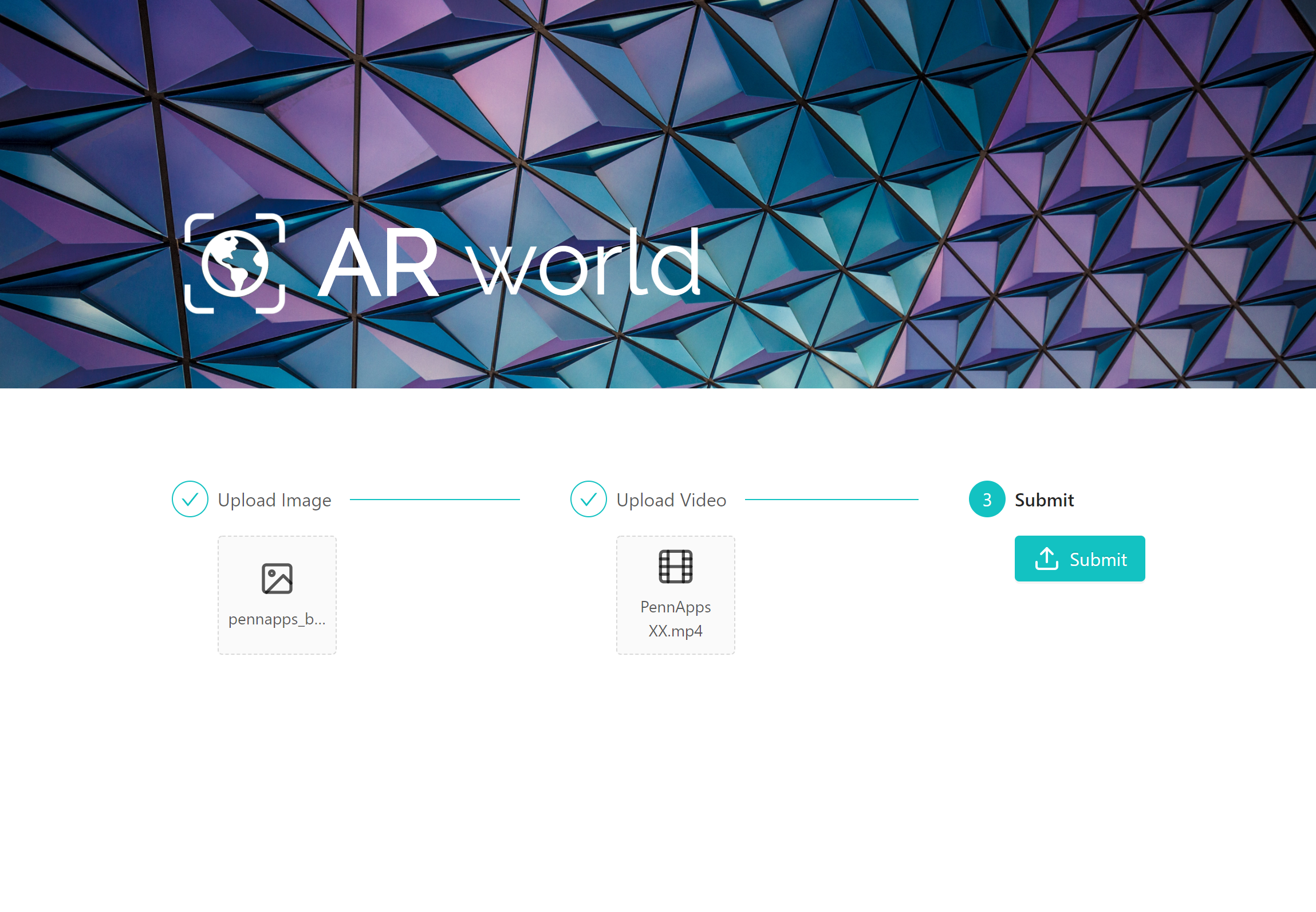Click the AR world globe logo icon
1316x912 pixels.
coord(235,264)
